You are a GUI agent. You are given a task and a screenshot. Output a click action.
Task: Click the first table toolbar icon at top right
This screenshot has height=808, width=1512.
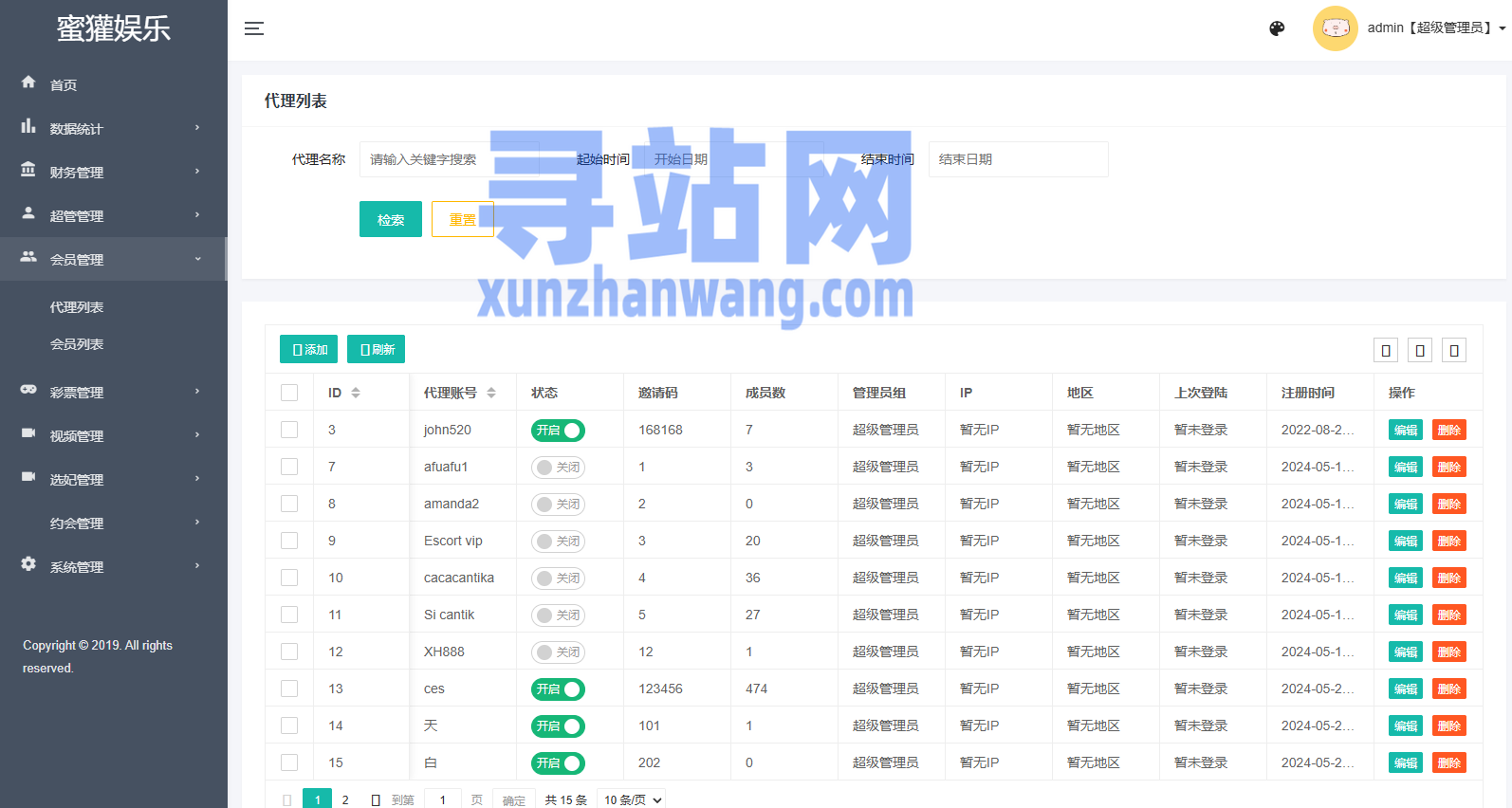coord(1386,351)
